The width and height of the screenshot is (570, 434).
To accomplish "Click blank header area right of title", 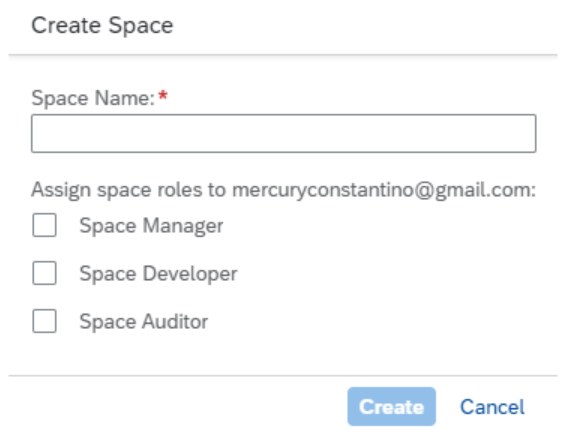I will pyautogui.click(x=364, y=25).
